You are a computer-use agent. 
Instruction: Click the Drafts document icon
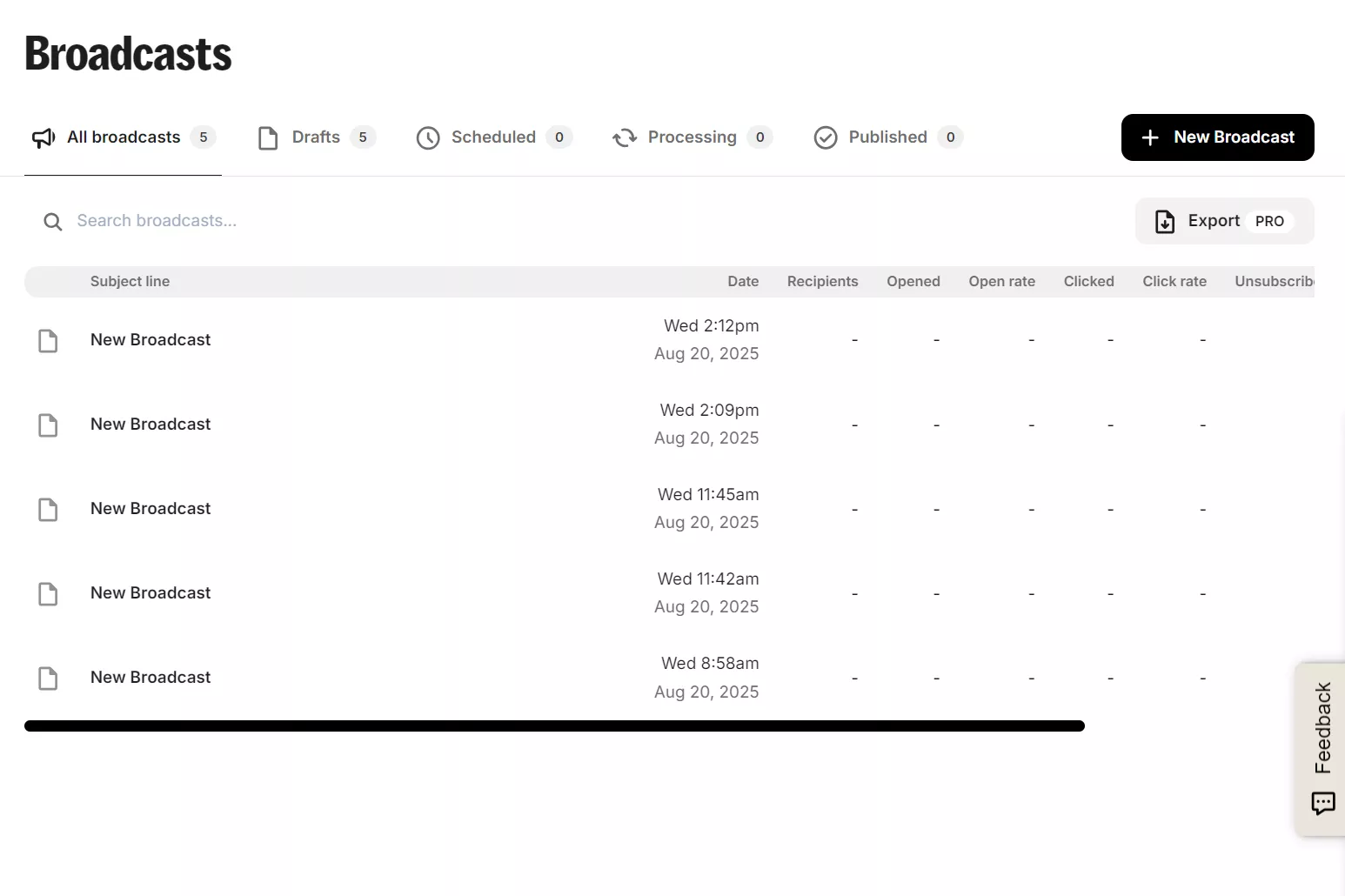(x=268, y=138)
